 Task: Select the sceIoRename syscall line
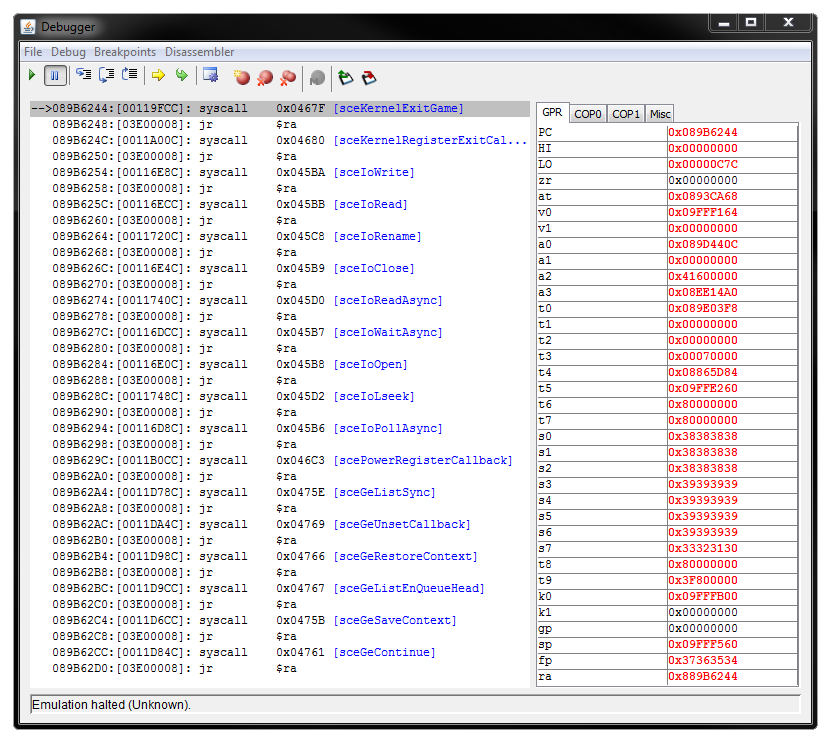coord(280,237)
